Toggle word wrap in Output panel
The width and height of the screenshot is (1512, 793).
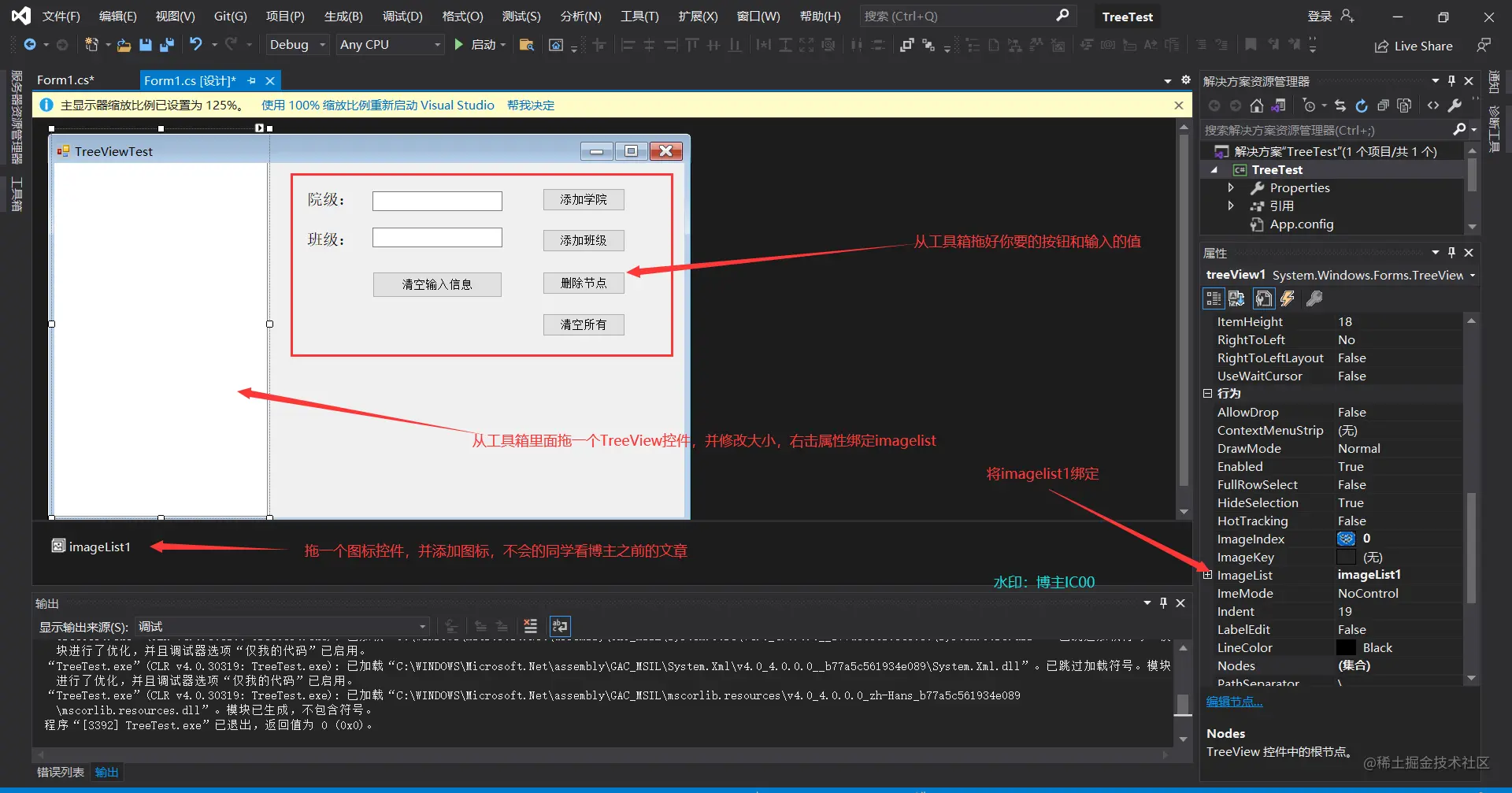(x=560, y=626)
